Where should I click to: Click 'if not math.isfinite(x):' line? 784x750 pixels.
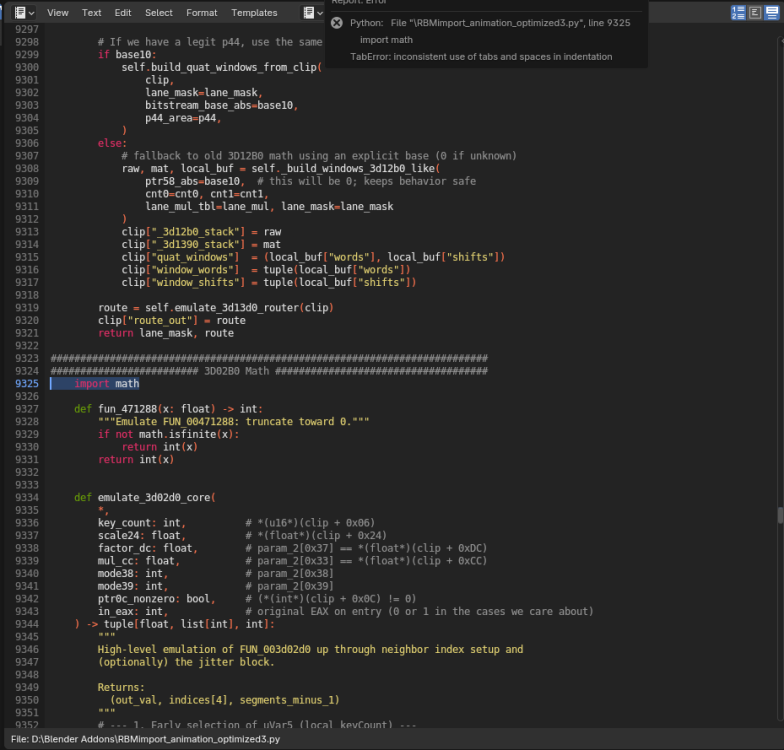[168, 434]
